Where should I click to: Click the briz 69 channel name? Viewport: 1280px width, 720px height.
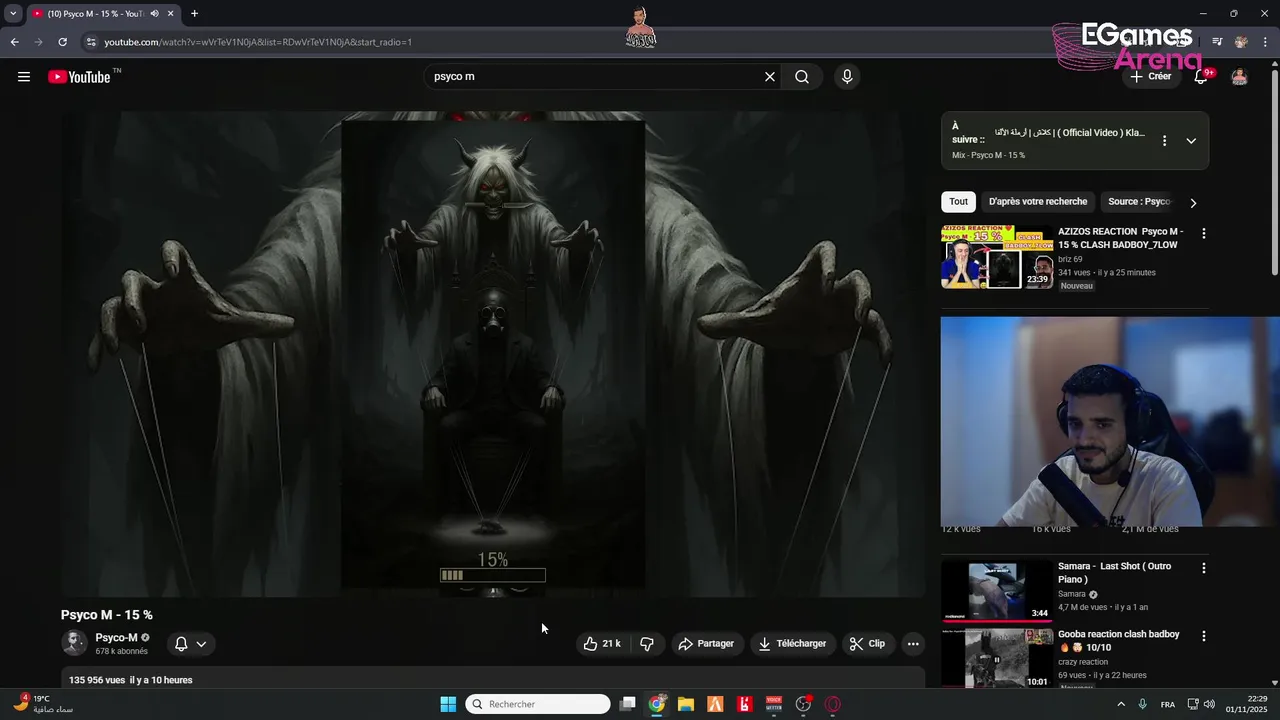pos(1070,259)
